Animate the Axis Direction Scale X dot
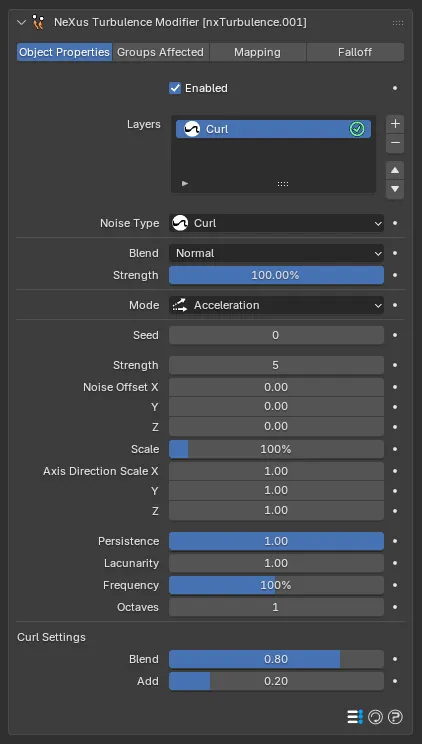 (x=395, y=471)
